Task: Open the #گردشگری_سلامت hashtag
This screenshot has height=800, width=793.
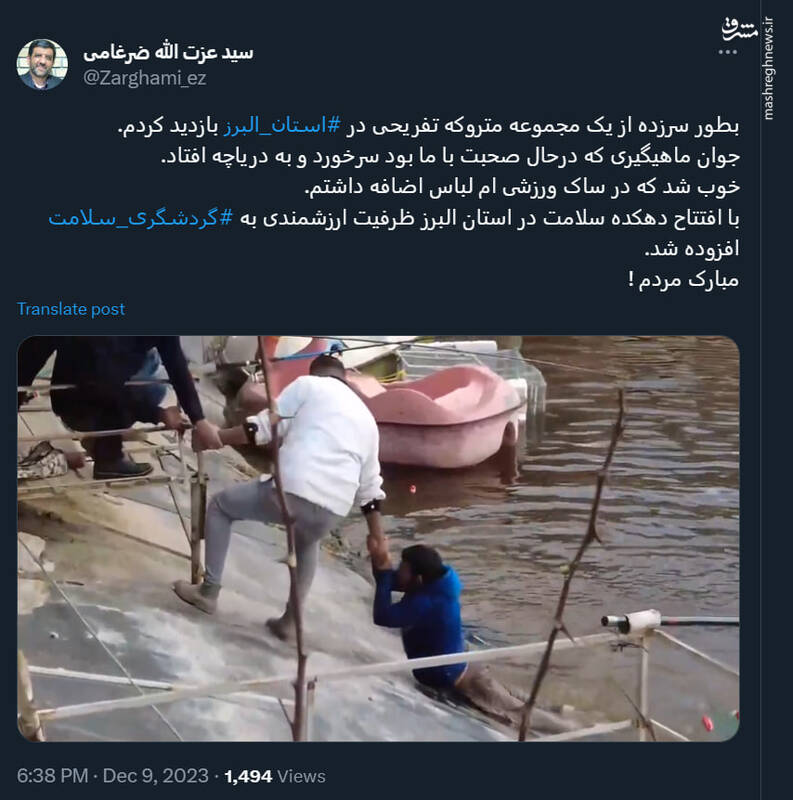Action: (140, 218)
